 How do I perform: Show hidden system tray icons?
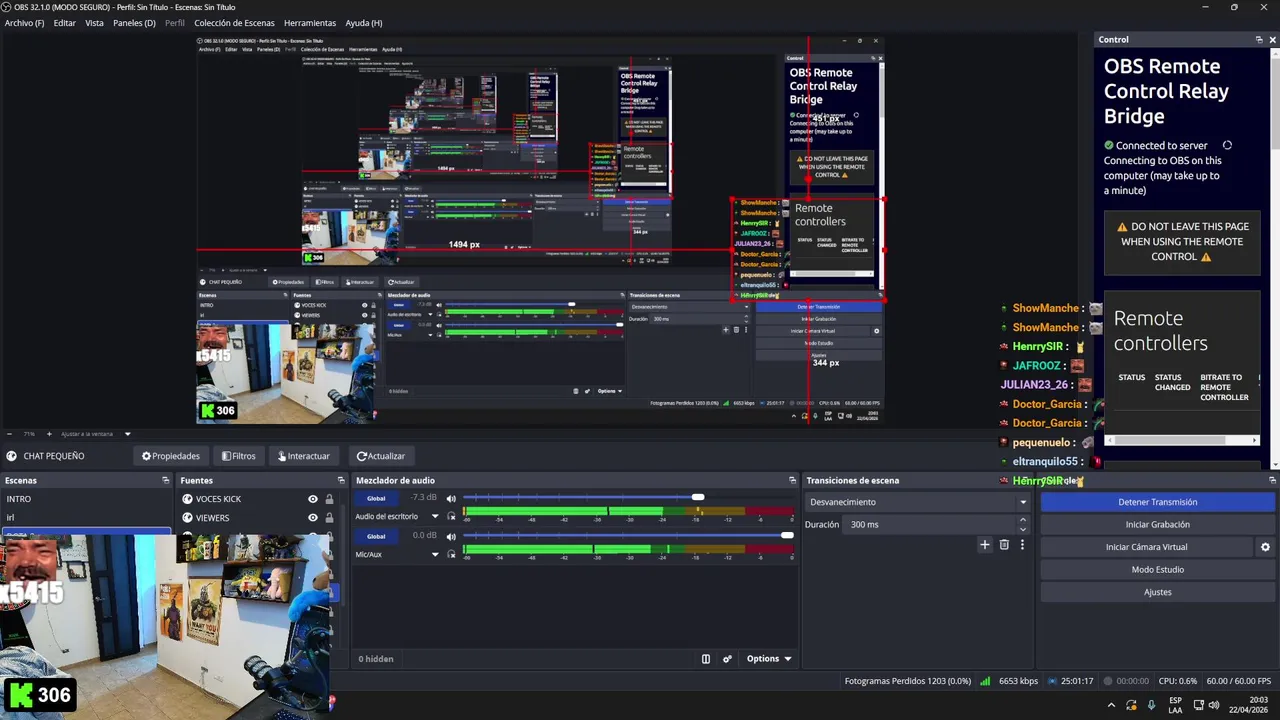[x=1111, y=705]
